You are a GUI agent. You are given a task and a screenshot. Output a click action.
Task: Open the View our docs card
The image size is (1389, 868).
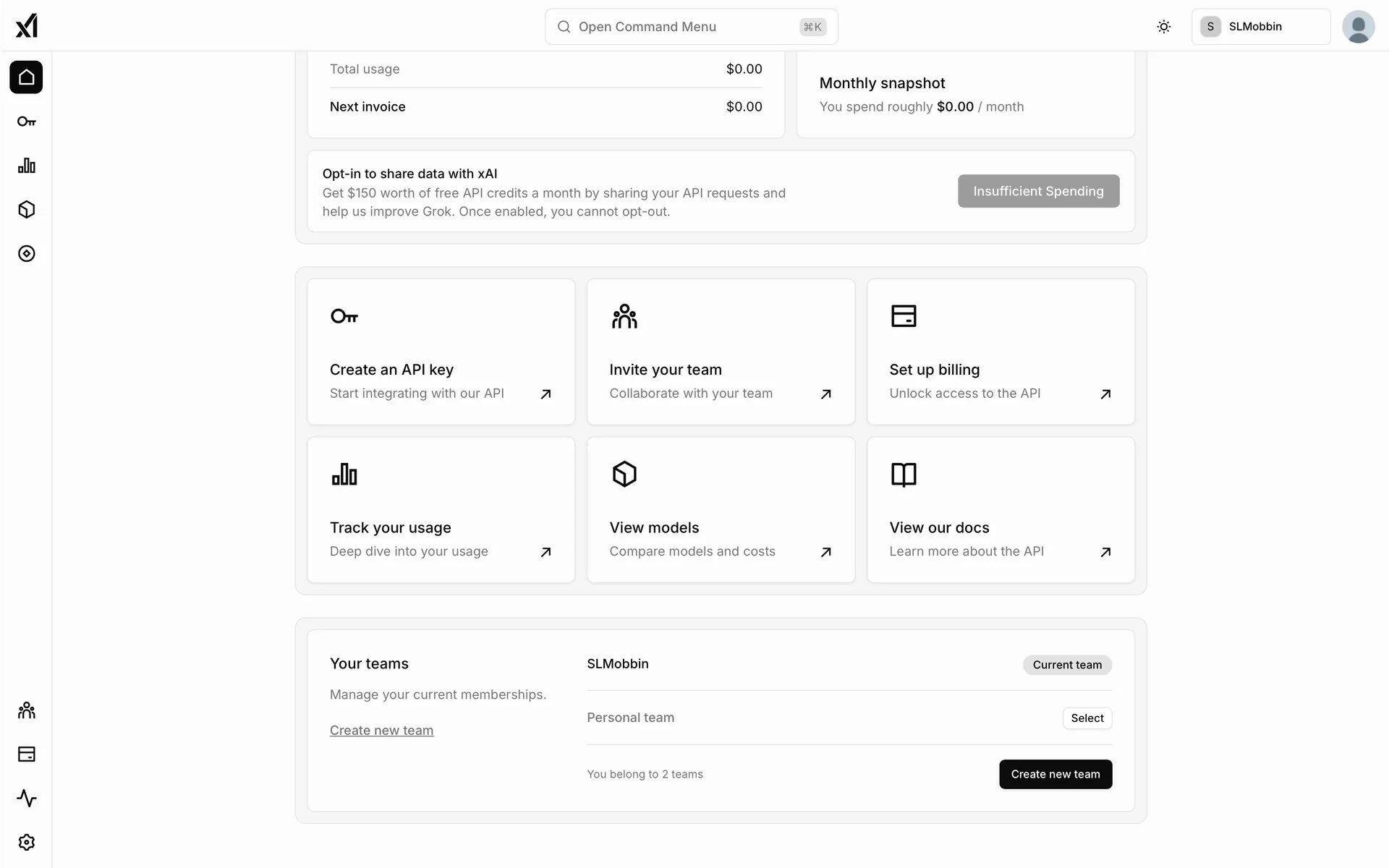[x=1001, y=509]
